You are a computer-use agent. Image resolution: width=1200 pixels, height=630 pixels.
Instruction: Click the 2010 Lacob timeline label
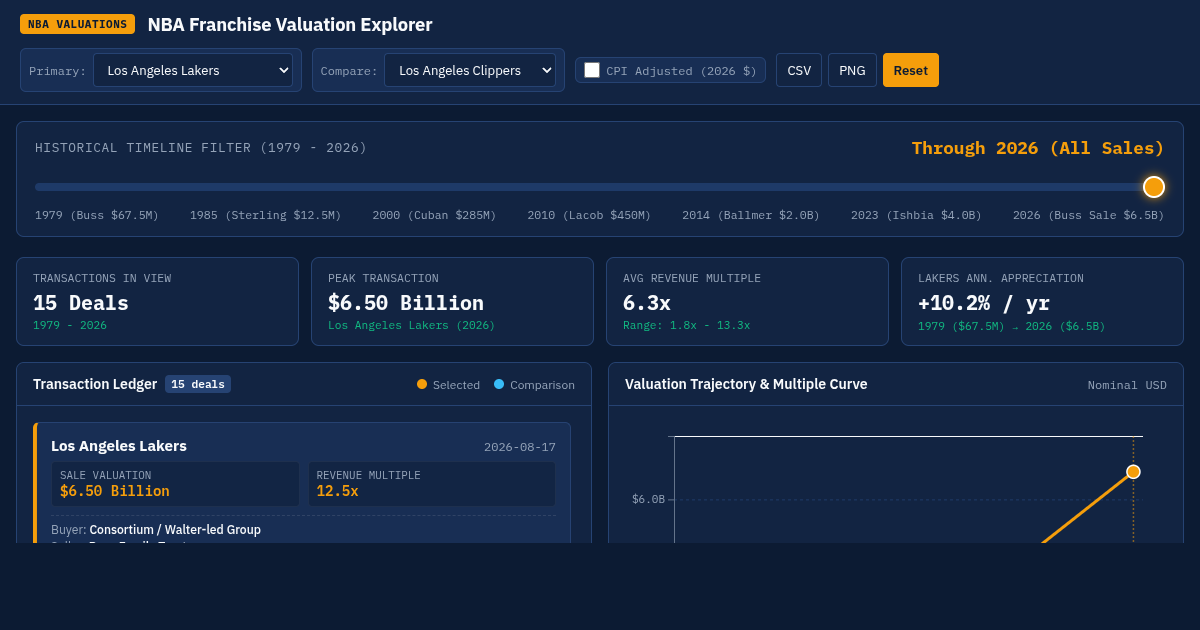coord(589,215)
